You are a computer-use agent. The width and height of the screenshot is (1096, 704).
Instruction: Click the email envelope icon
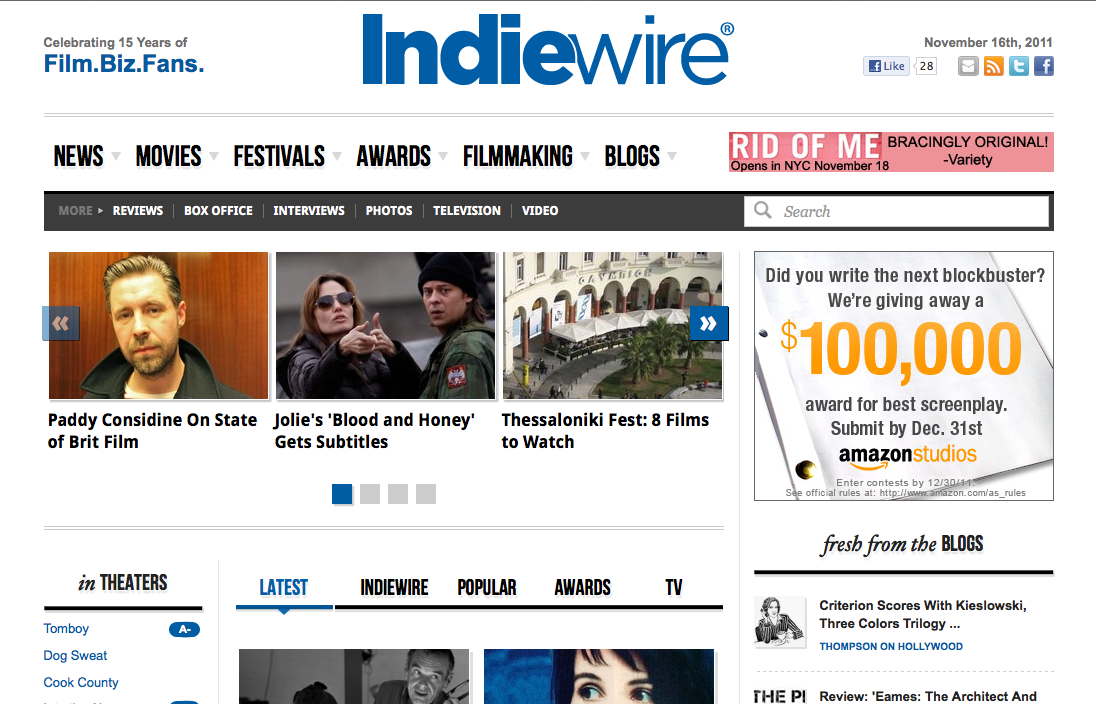pyautogui.click(x=968, y=66)
